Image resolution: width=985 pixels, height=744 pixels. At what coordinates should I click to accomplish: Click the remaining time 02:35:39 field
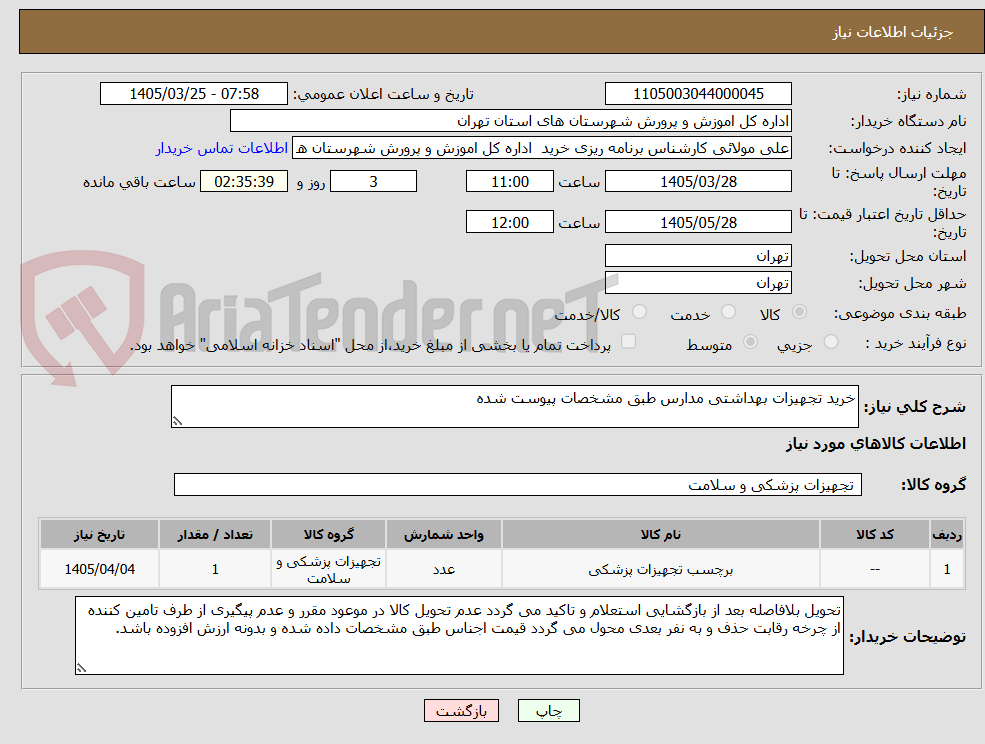[244, 182]
